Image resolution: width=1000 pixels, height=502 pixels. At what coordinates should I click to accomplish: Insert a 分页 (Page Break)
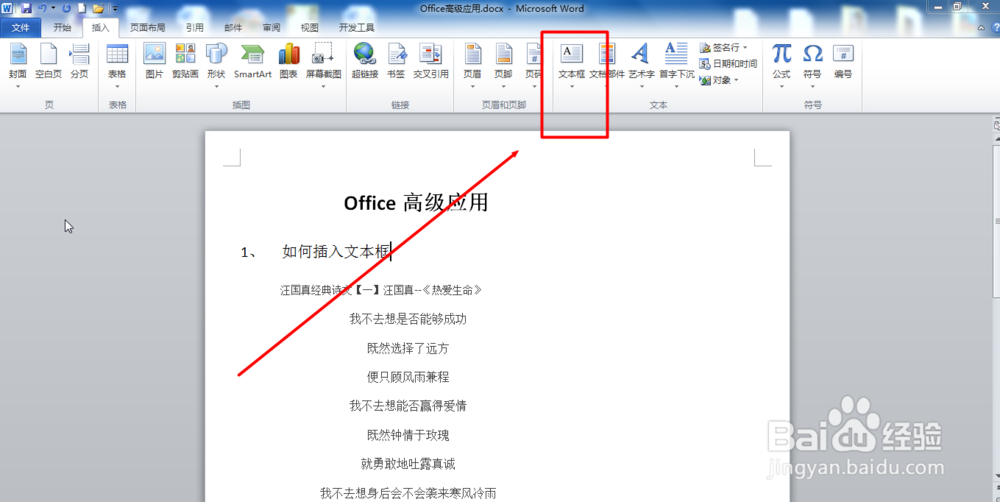[80, 61]
